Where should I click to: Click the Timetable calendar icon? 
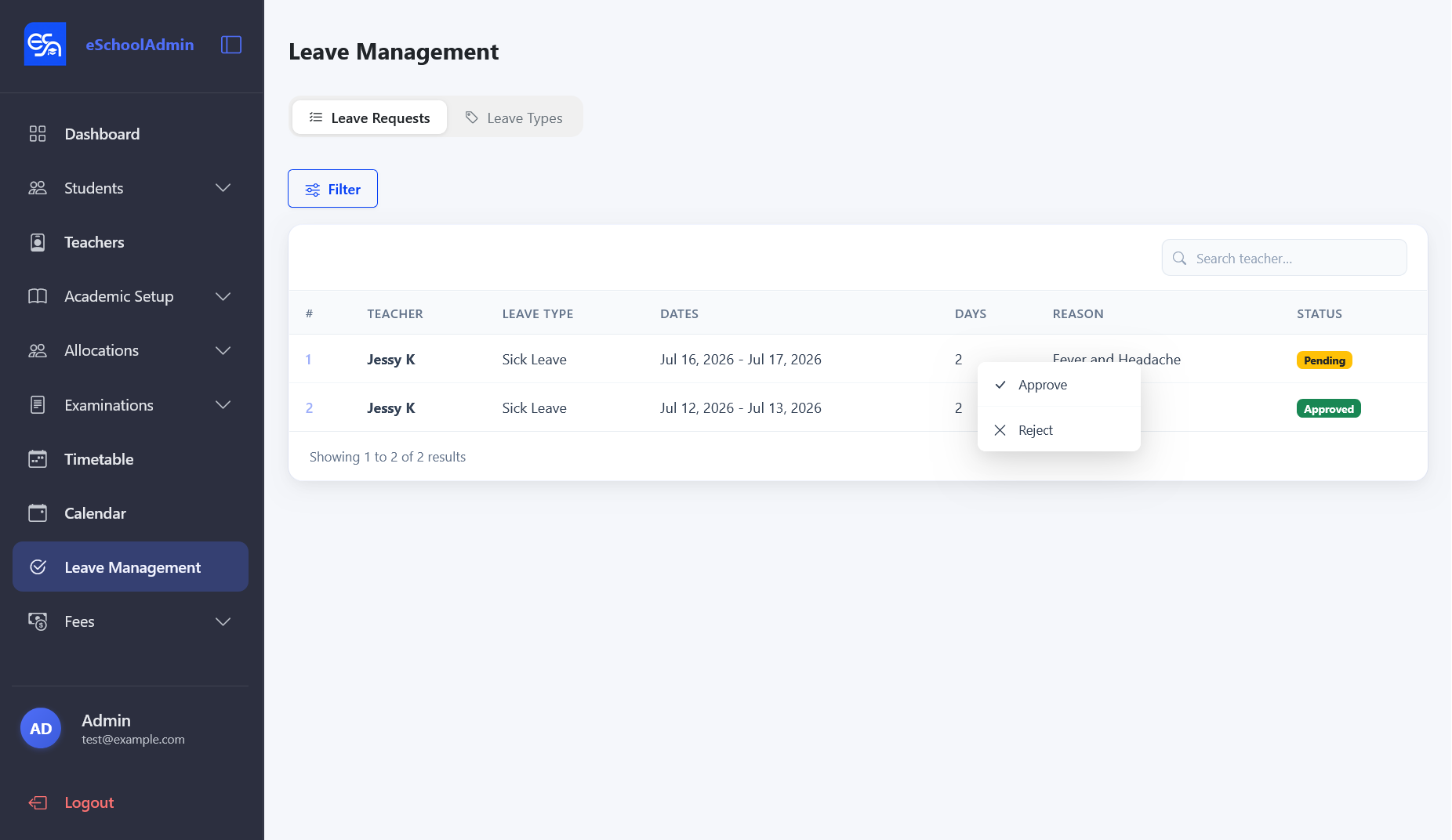click(38, 459)
